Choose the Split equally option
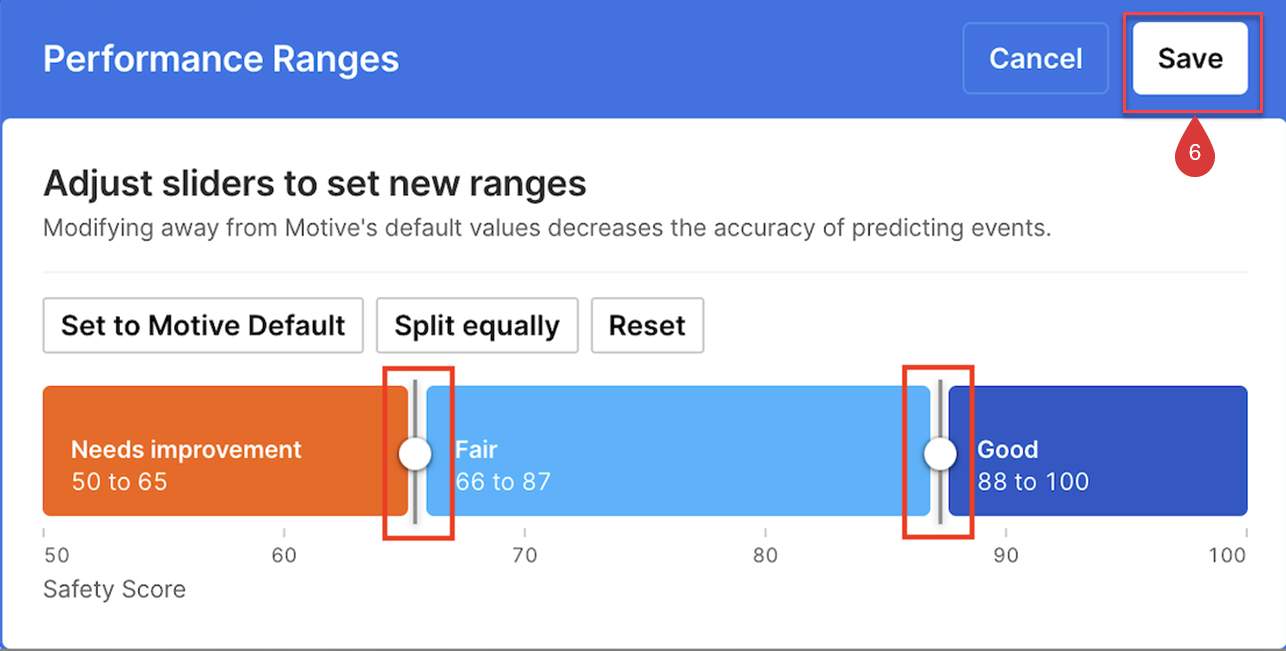The height and width of the screenshot is (651, 1286). coord(477,326)
